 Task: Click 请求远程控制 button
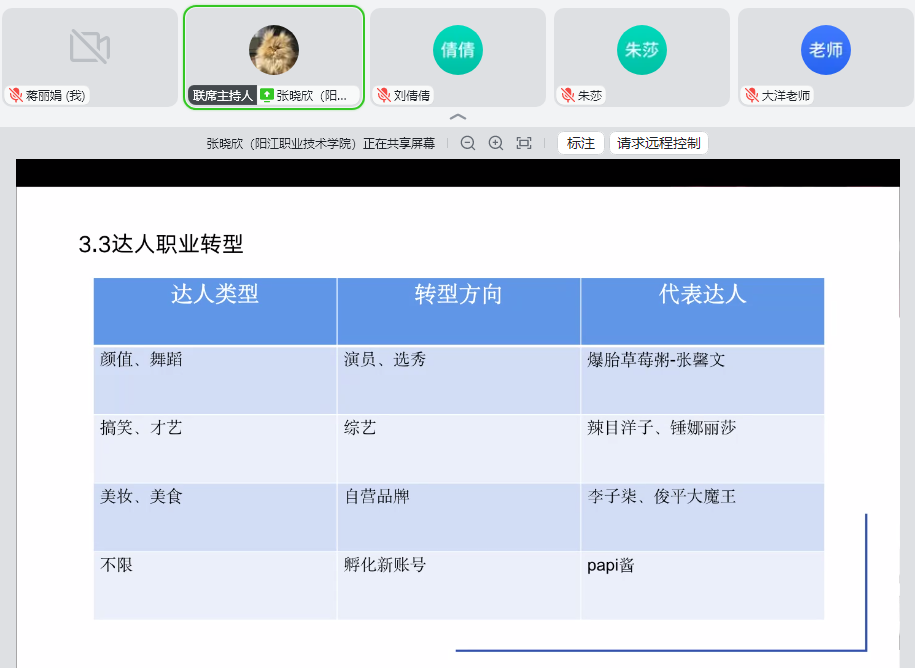tap(659, 143)
